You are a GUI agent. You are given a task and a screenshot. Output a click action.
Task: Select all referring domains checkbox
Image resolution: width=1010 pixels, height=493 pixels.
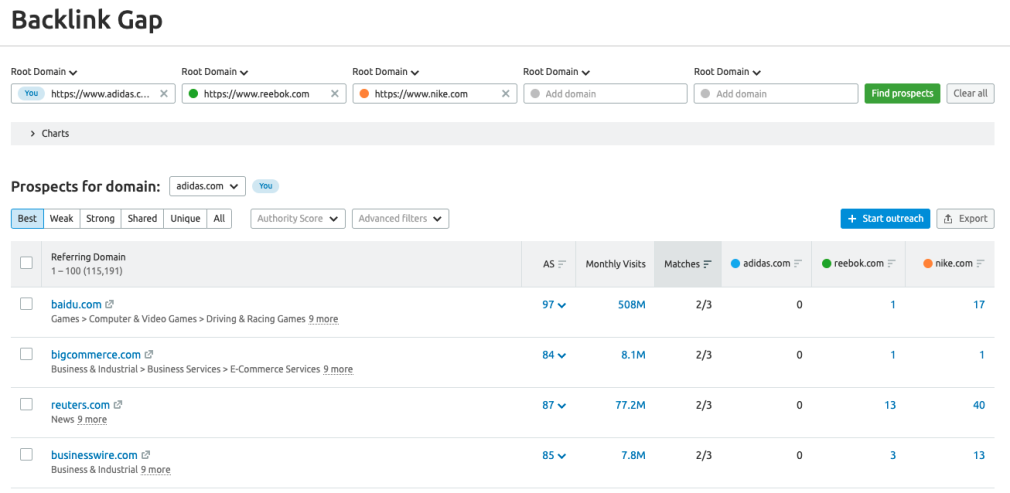(26, 262)
